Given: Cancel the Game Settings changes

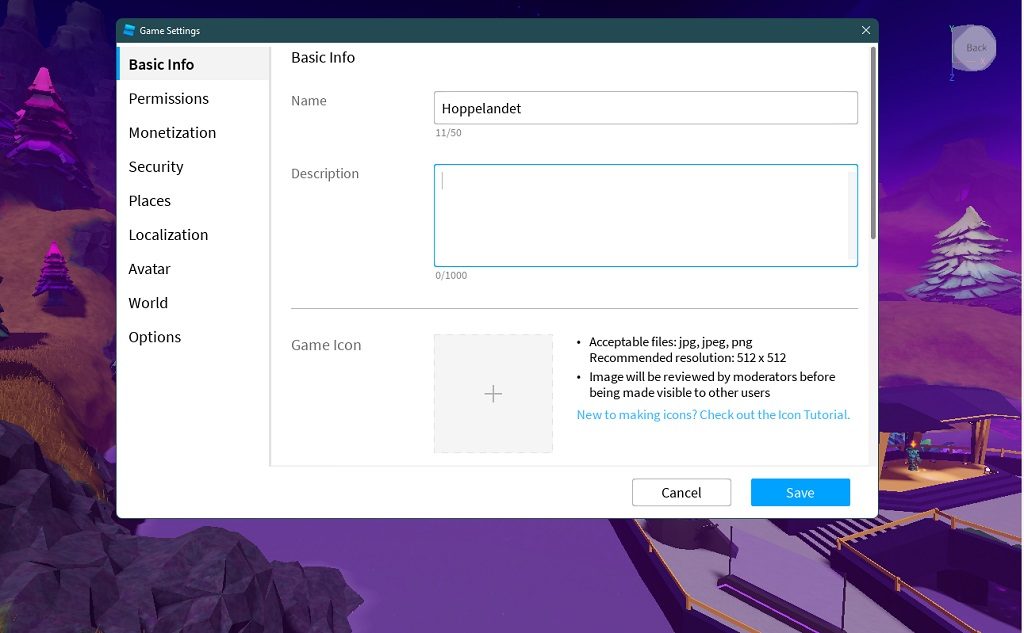Looking at the screenshot, I should (x=681, y=492).
